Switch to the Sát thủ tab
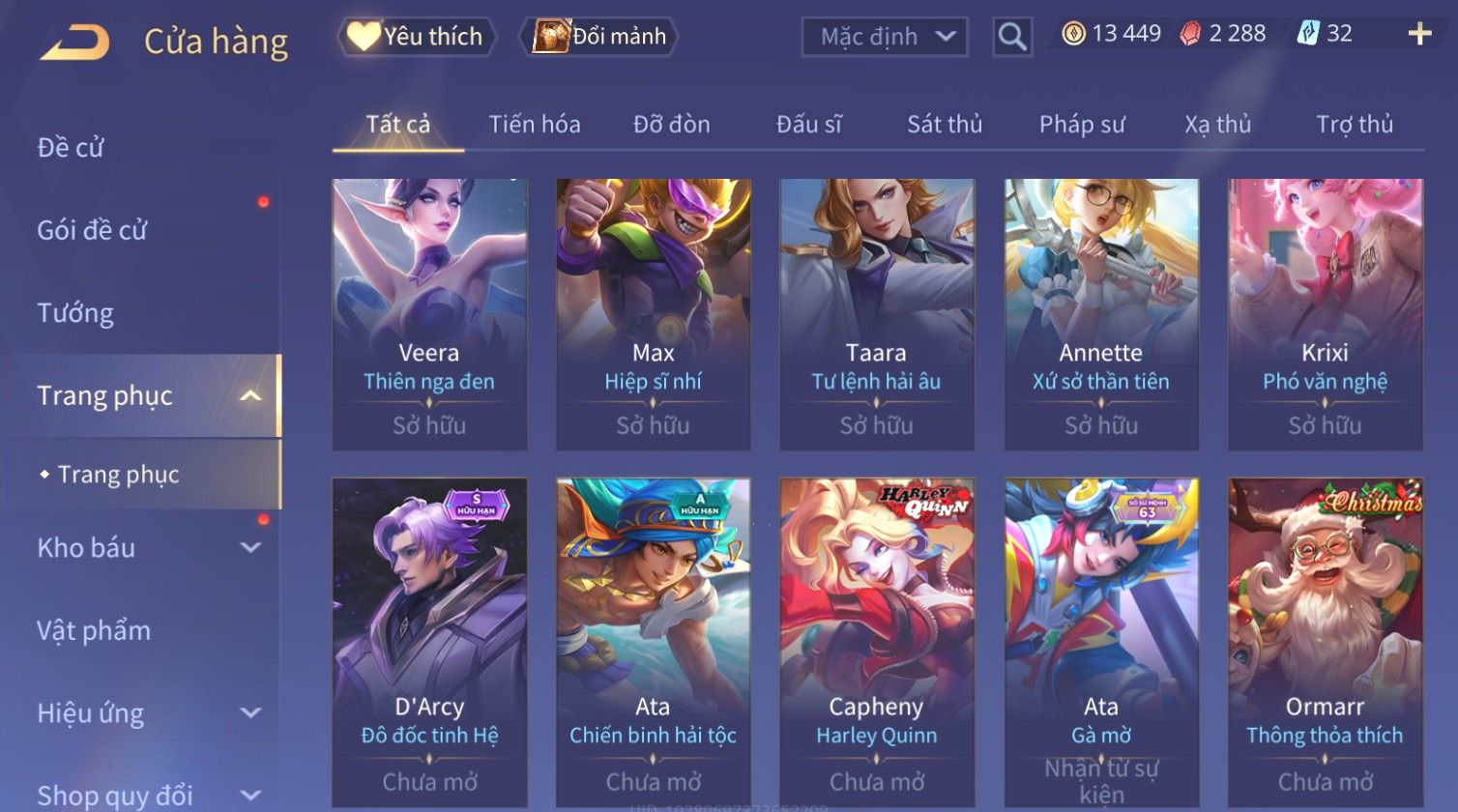 [x=945, y=124]
